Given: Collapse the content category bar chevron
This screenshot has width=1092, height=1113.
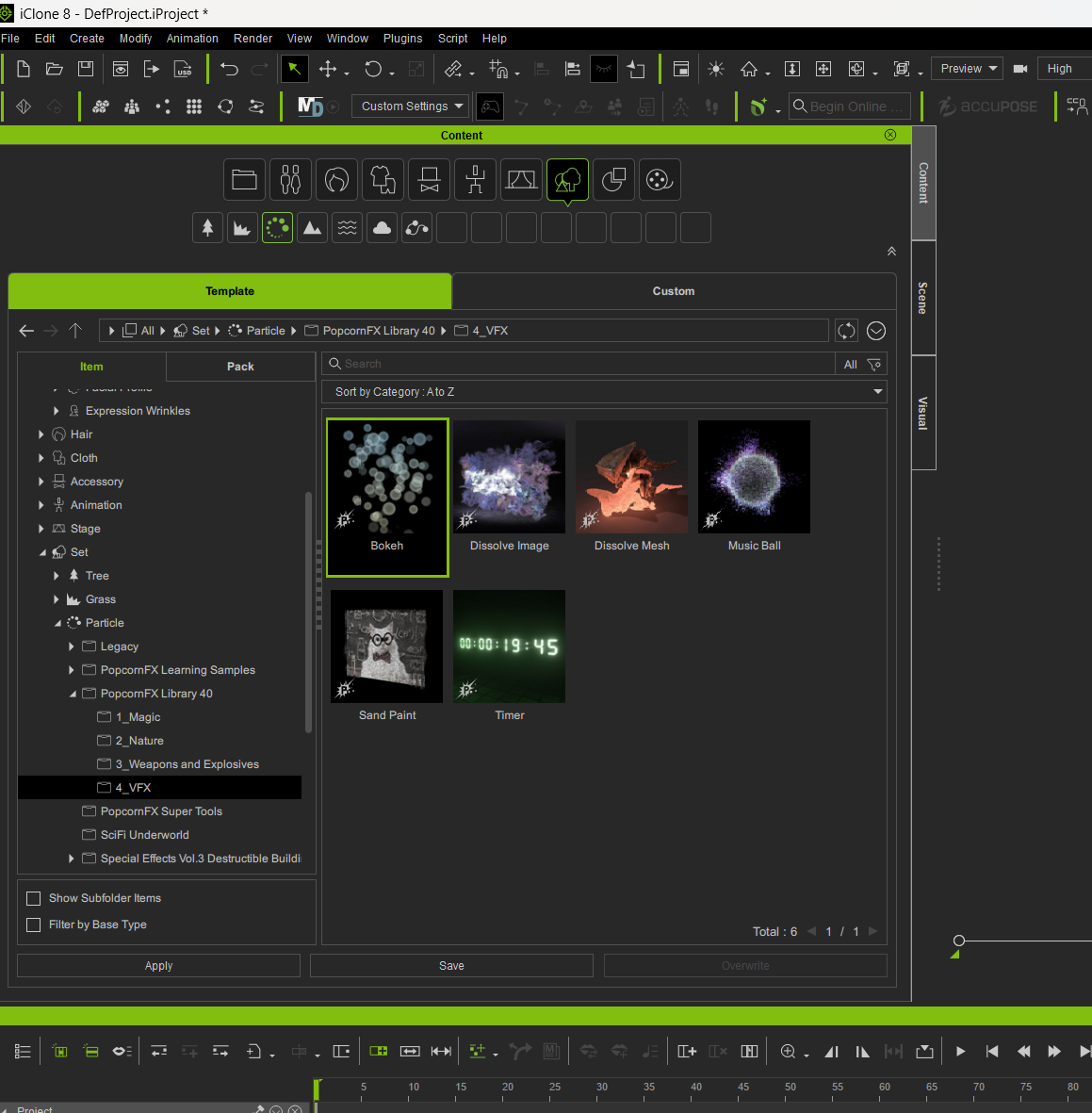Looking at the screenshot, I should coord(891,252).
